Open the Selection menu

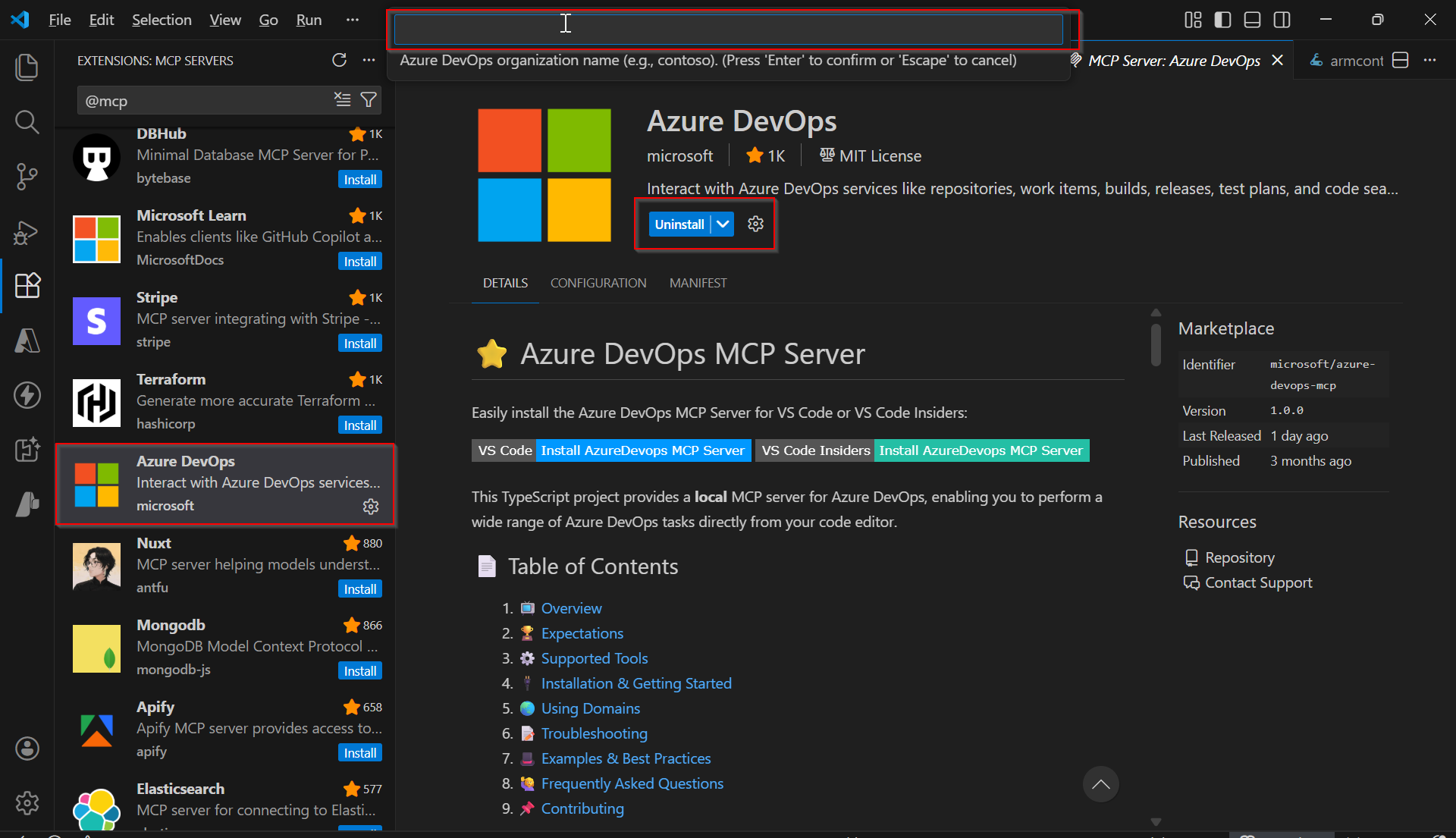[162, 20]
